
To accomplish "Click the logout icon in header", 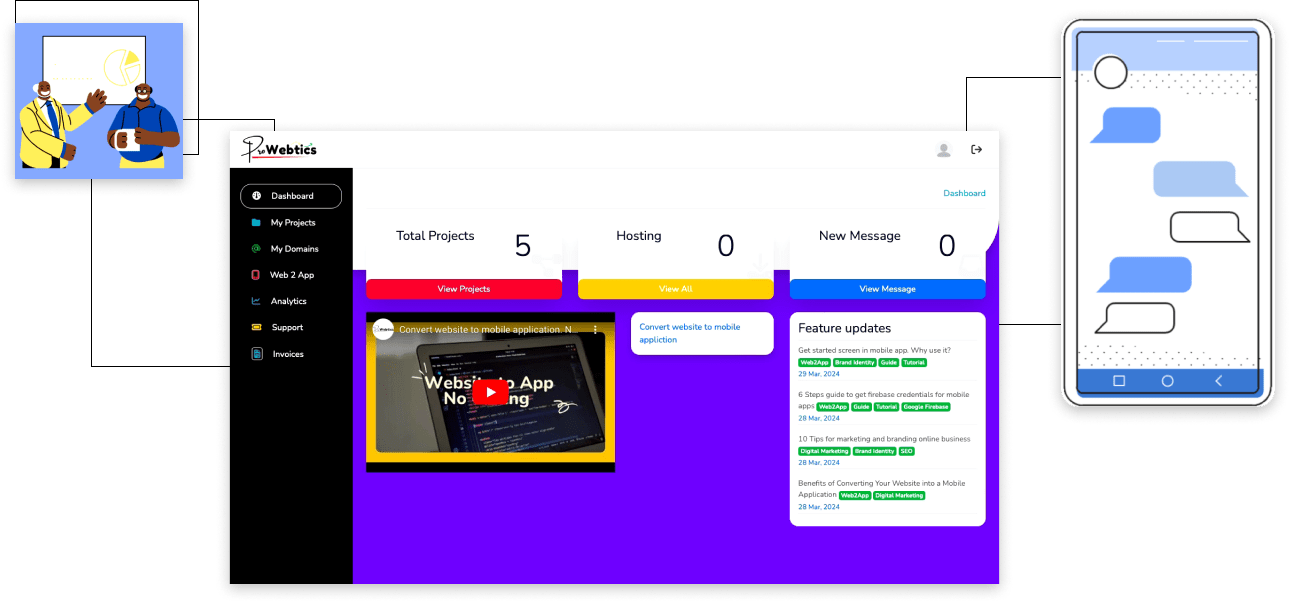I will pos(977,150).
